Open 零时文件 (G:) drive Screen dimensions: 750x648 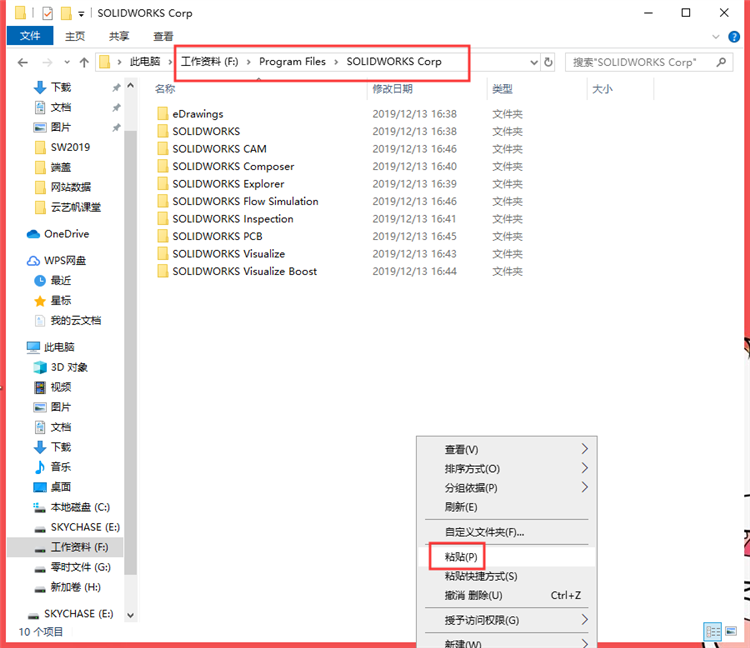pyautogui.click(x=80, y=567)
